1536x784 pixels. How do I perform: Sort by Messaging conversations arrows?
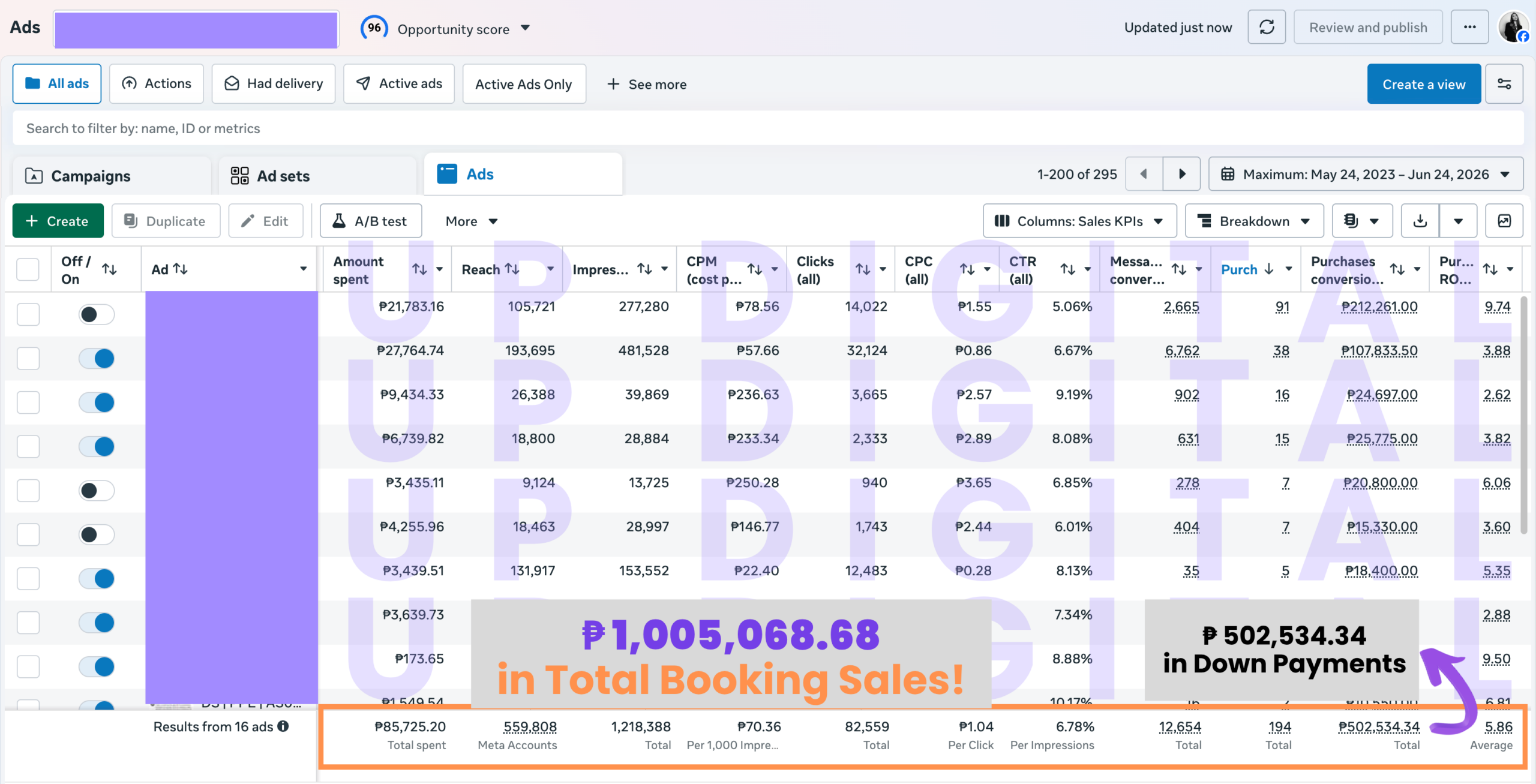click(x=1179, y=269)
